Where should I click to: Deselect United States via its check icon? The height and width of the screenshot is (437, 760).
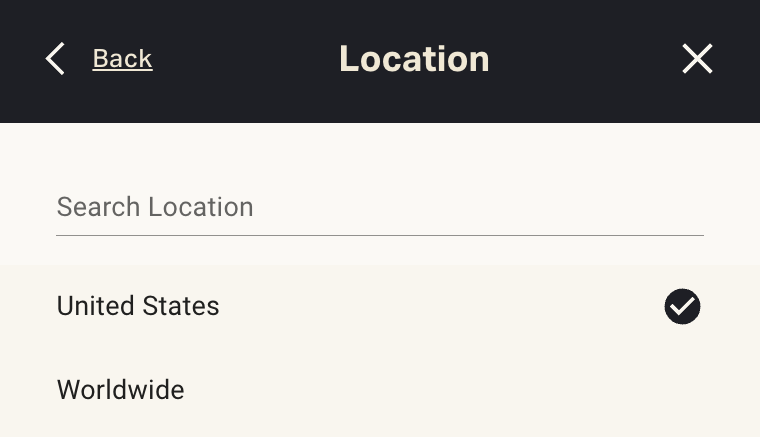coord(682,307)
